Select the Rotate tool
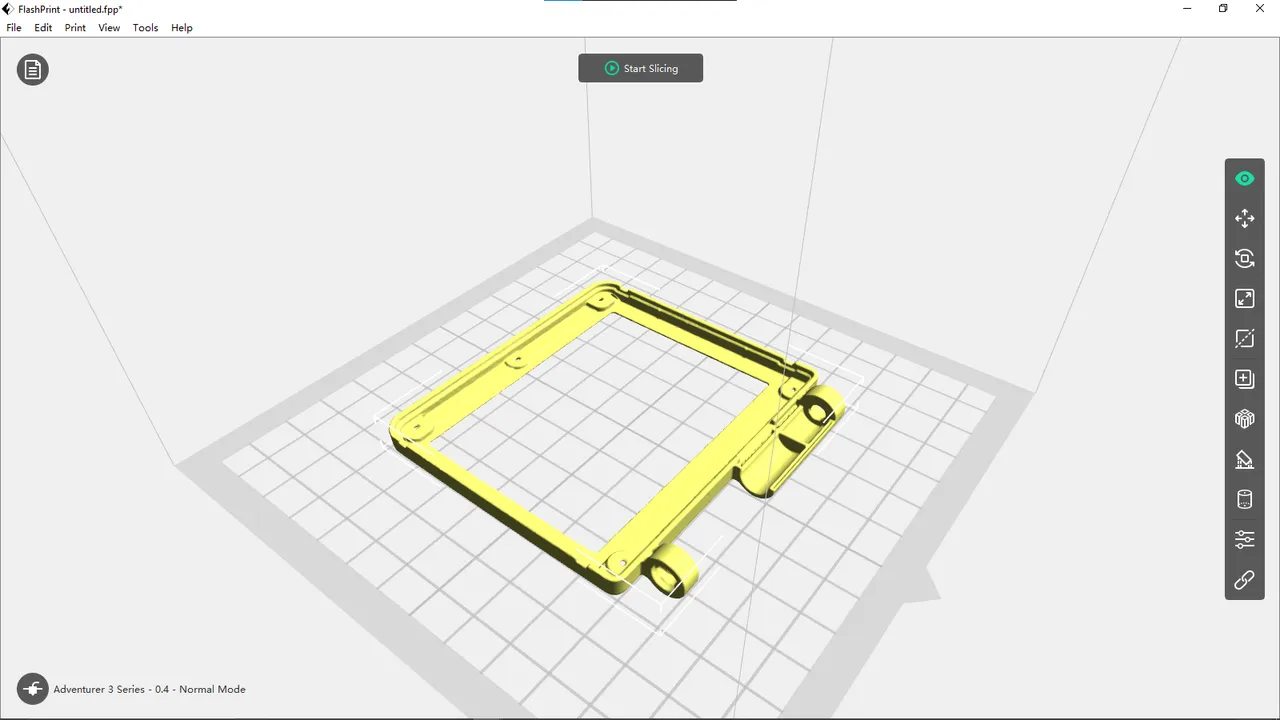The image size is (1280, 720). tap(1244, 259)
